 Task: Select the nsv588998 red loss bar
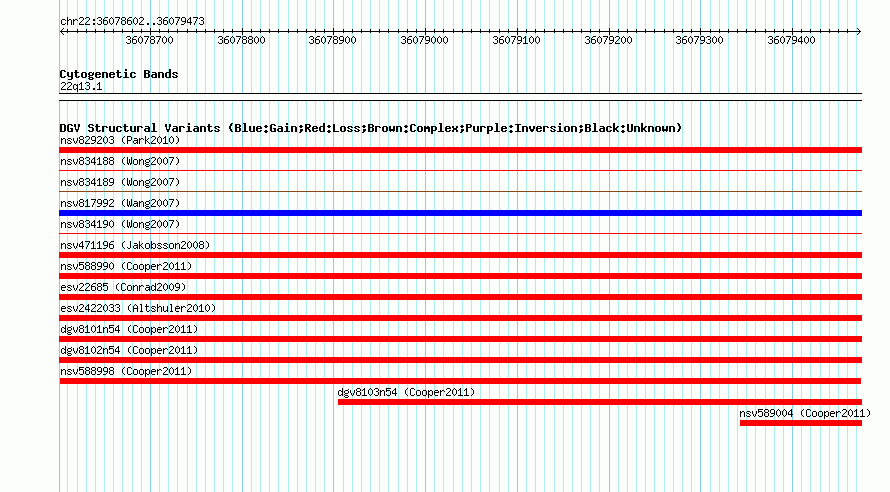pyautogui.click(x=460, y=381)
